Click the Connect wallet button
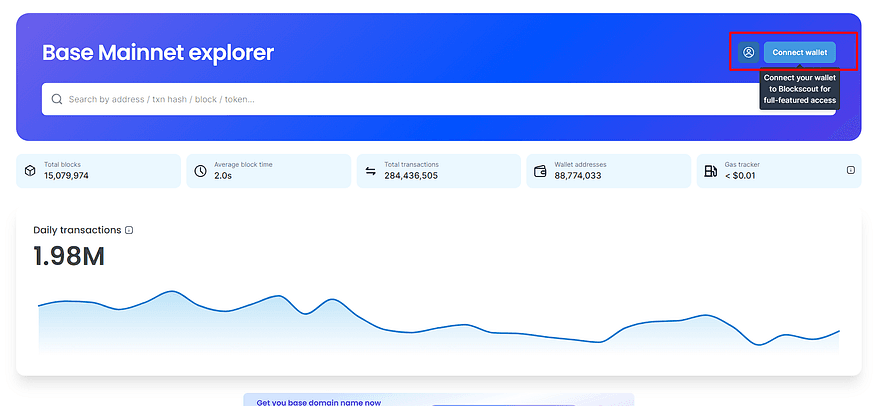Screen dimensions: 875x406 tap(800, 52)
